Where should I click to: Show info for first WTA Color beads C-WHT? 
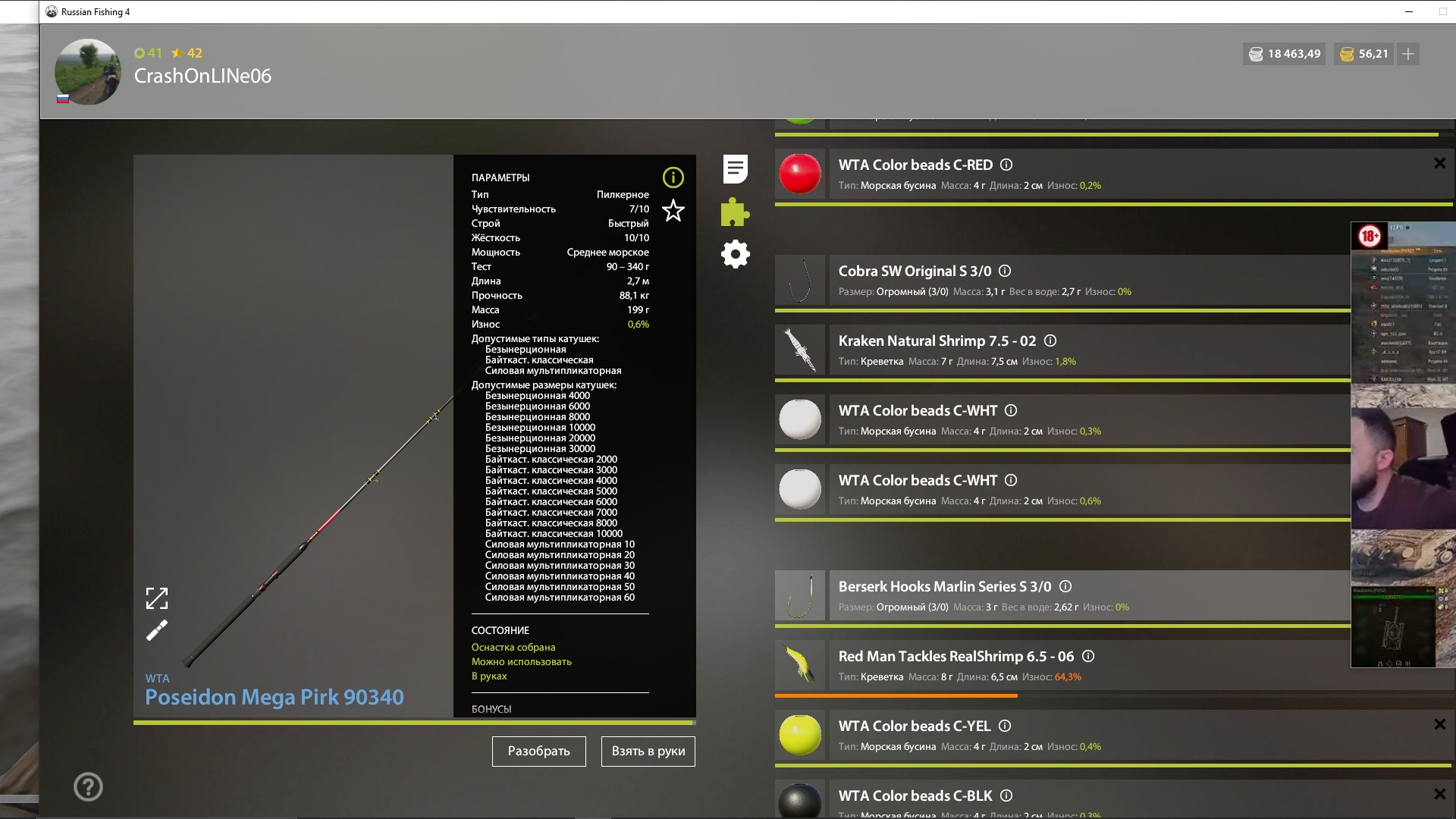pos(1011,410)
